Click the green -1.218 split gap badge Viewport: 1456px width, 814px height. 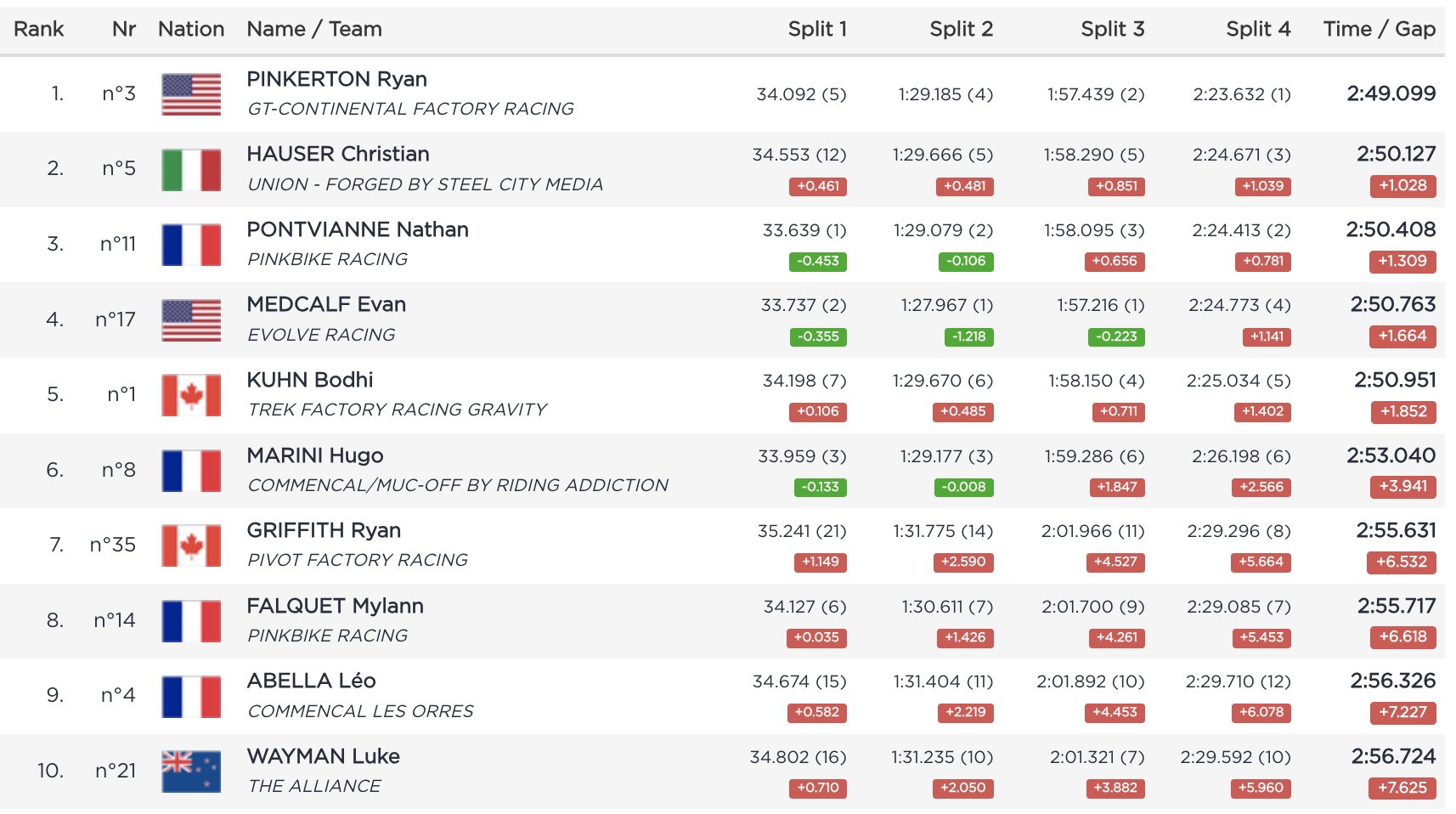[x=968, y=336]
